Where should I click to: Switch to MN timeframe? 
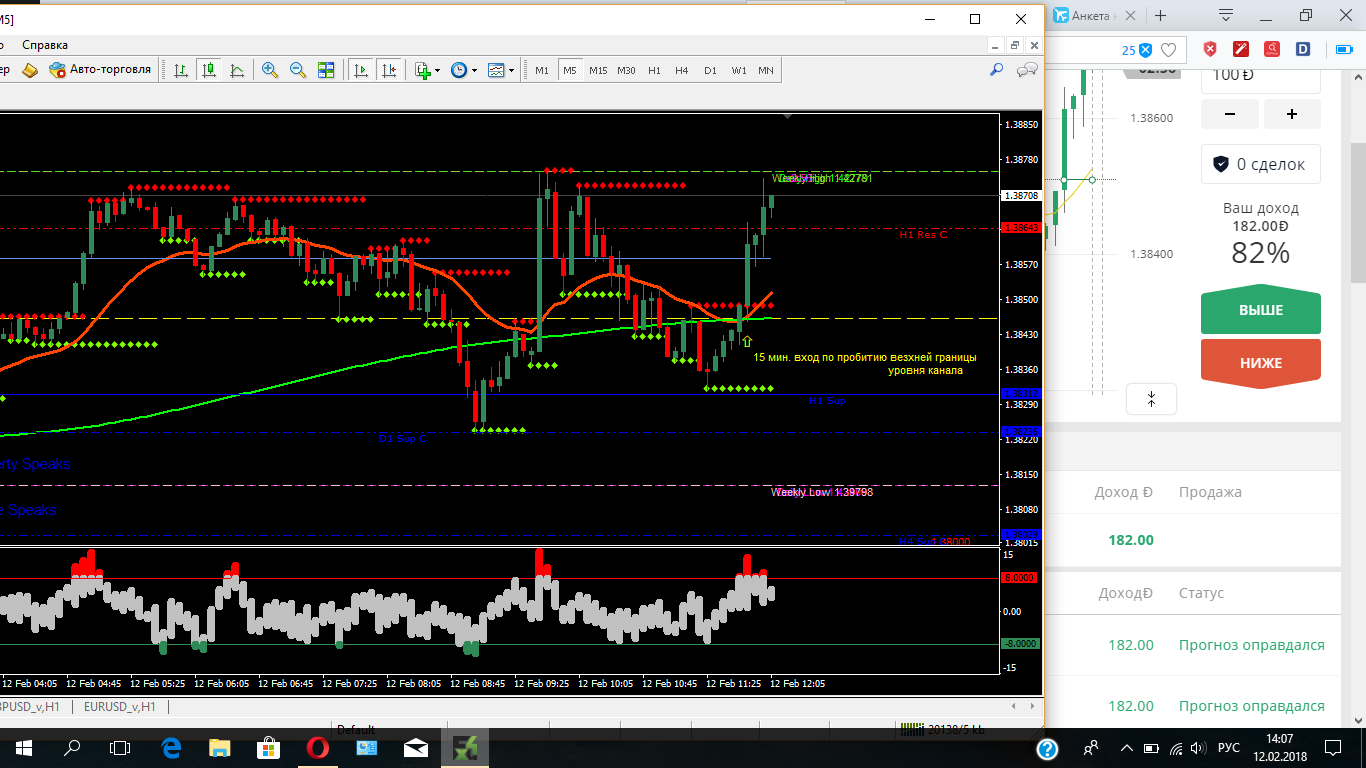coord(766,70)
